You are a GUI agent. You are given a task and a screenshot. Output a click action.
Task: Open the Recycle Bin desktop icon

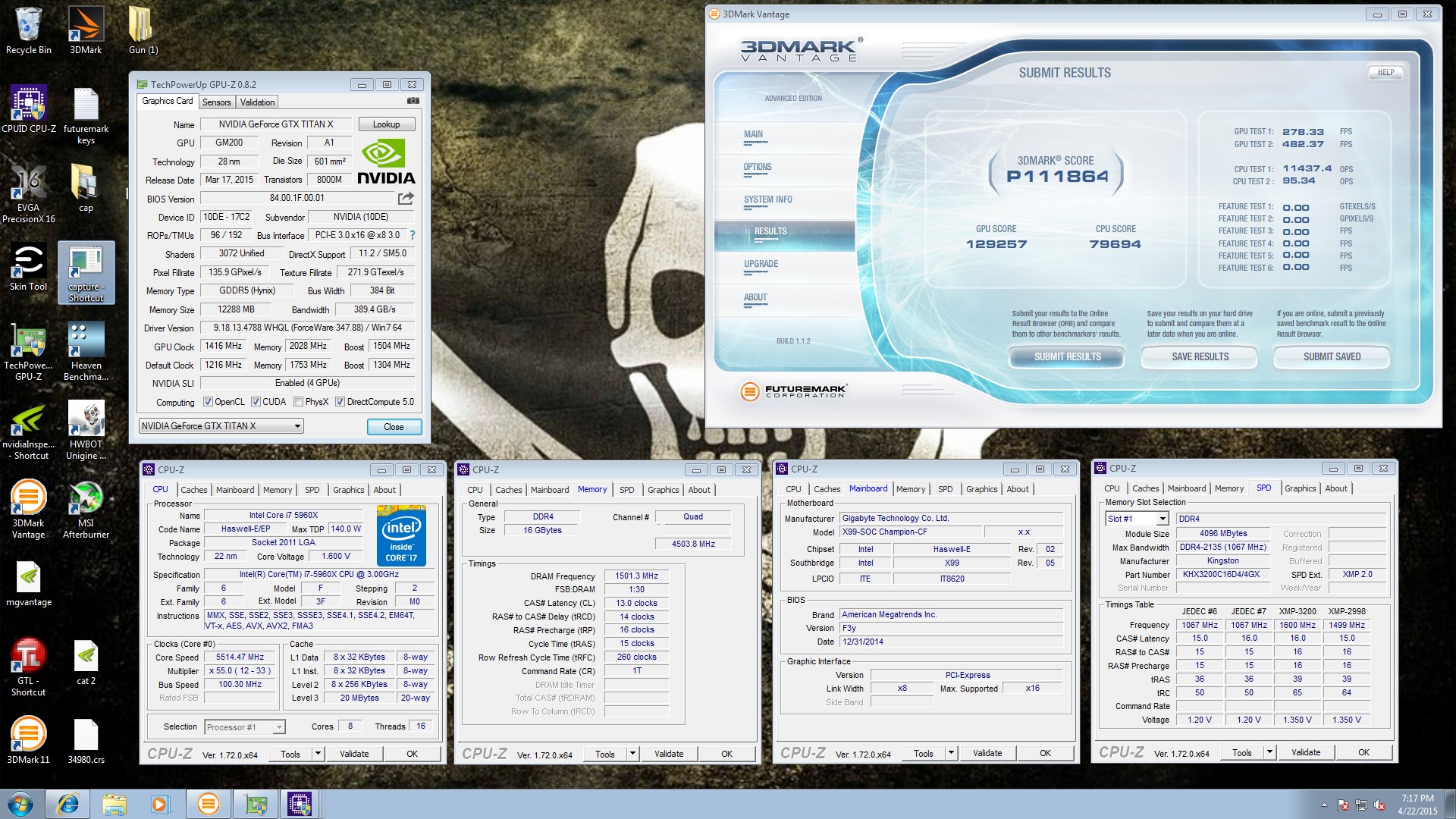click(x=29, y=30)
